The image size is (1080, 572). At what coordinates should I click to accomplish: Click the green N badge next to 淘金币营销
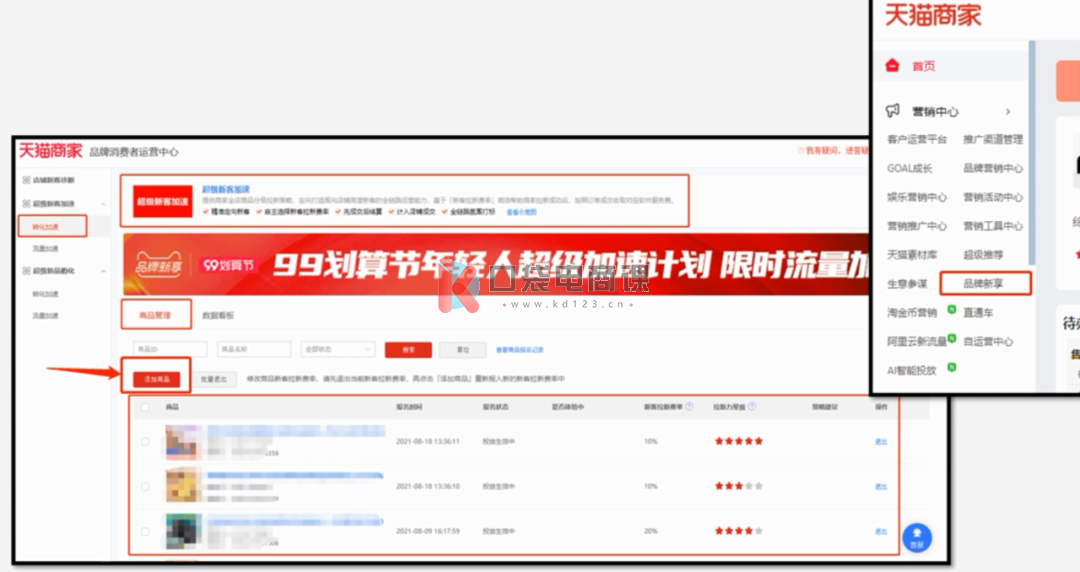(951, 309)
